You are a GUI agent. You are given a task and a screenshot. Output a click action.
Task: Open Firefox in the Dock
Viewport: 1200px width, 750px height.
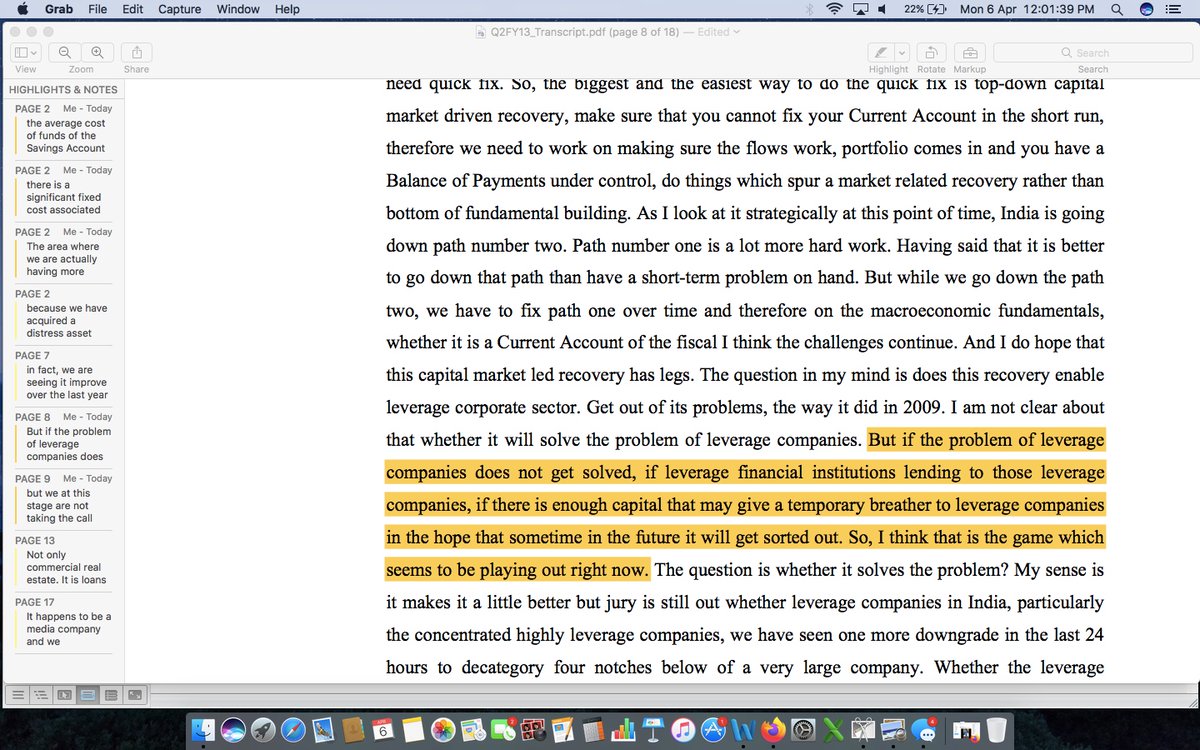(x=773, y=730)
